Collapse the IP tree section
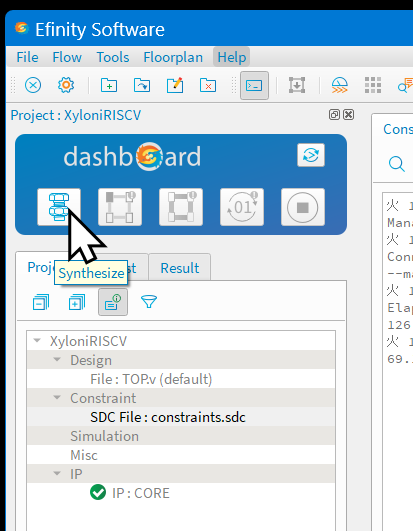Viewport: 413px width, 531px height. (x=57, y=473)
